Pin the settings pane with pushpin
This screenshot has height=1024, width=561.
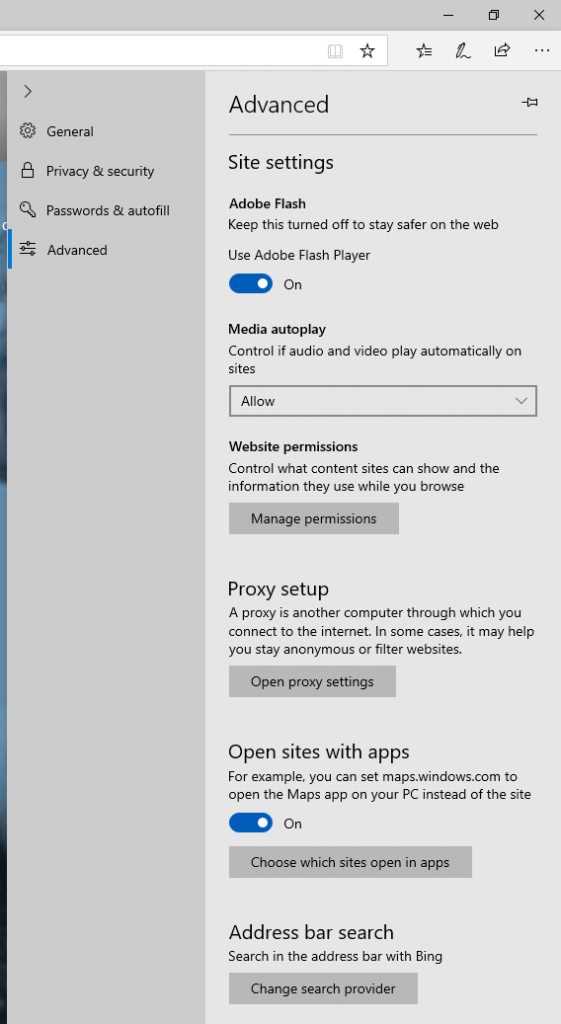[x=530, y=103]
